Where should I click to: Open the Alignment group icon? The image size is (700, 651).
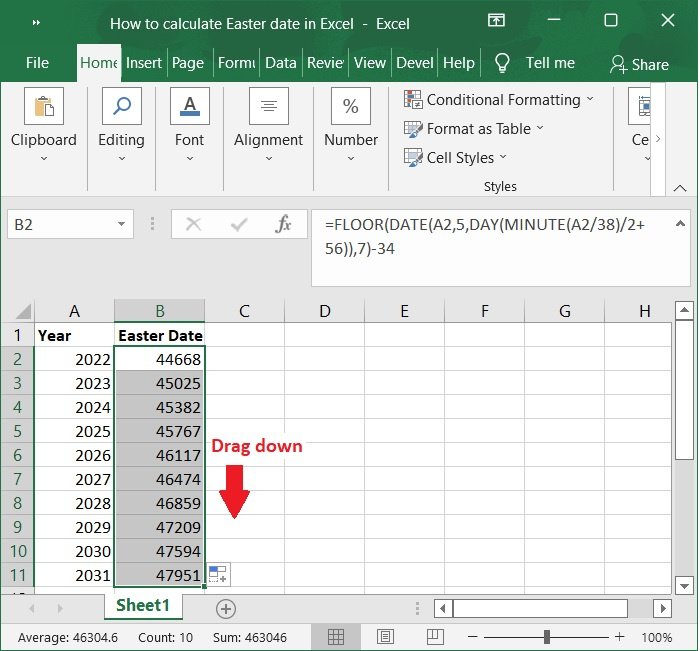[x=268, y=107]
